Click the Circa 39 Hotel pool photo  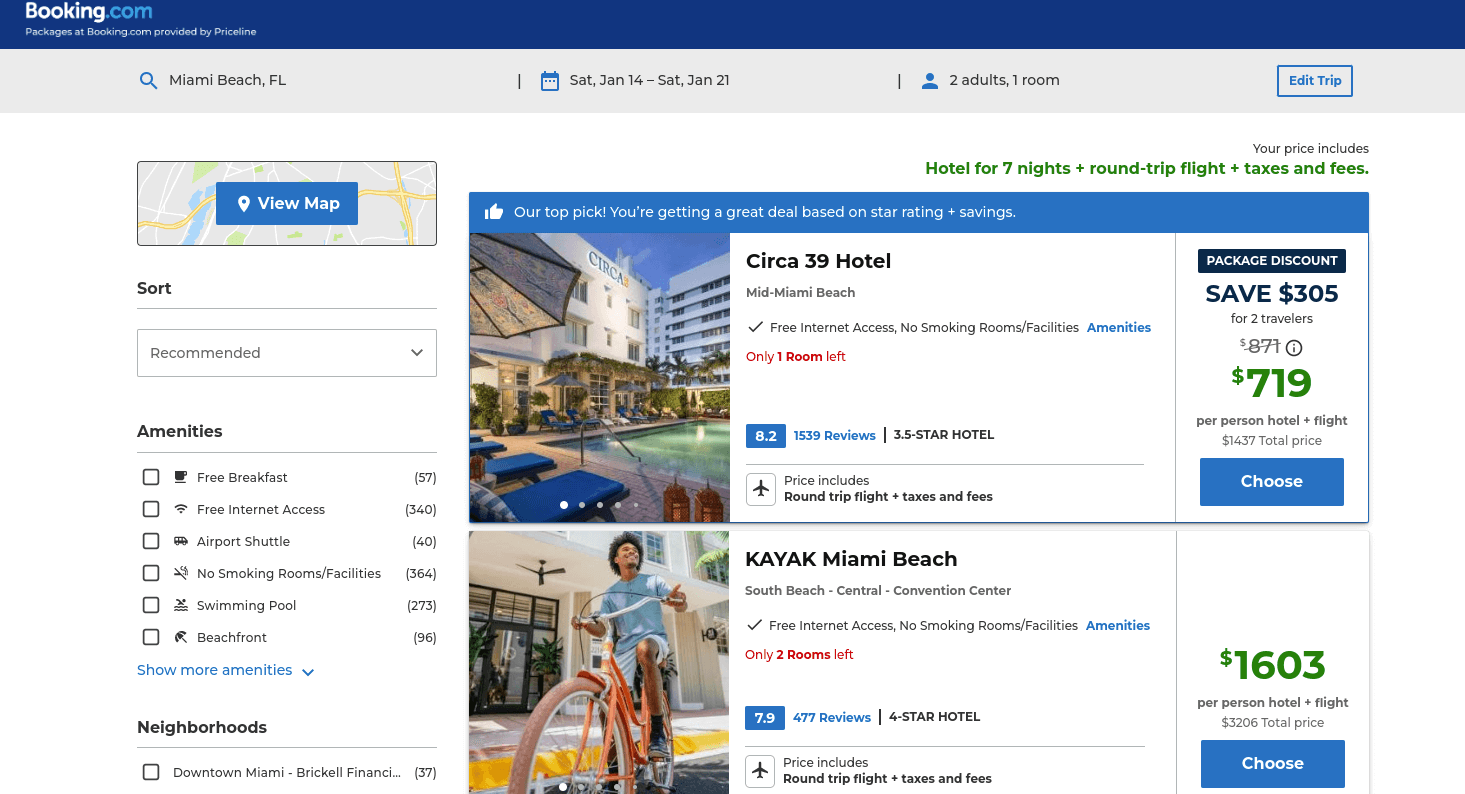600,378
